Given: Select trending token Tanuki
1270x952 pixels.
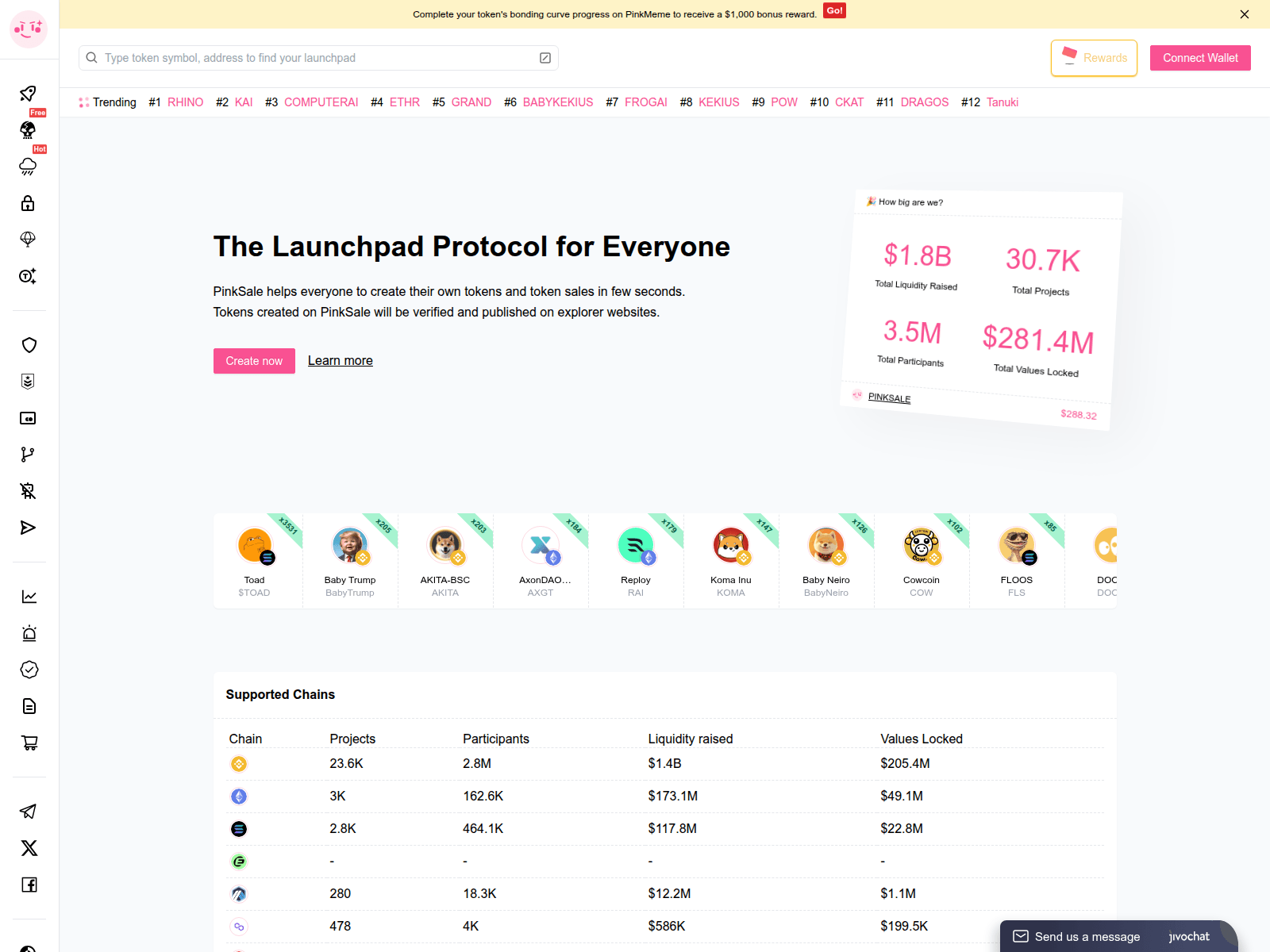Looking at the screenshot, I should tap(1003, 102).
